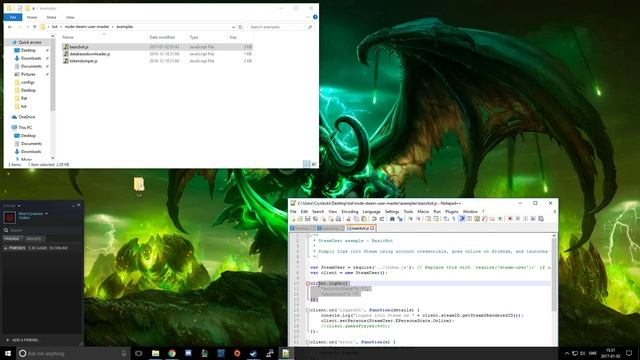This screenshot has width=640, height=360.
Task: Collapse the fold marker at line 15
Action: [308, 310]
